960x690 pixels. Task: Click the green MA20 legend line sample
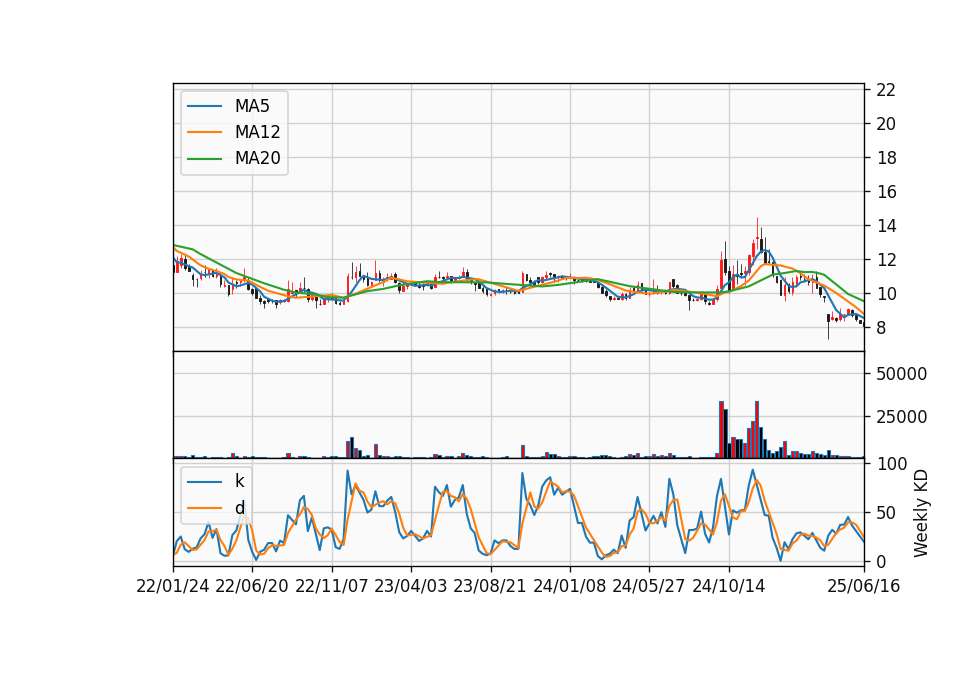[x=204, y=159]
